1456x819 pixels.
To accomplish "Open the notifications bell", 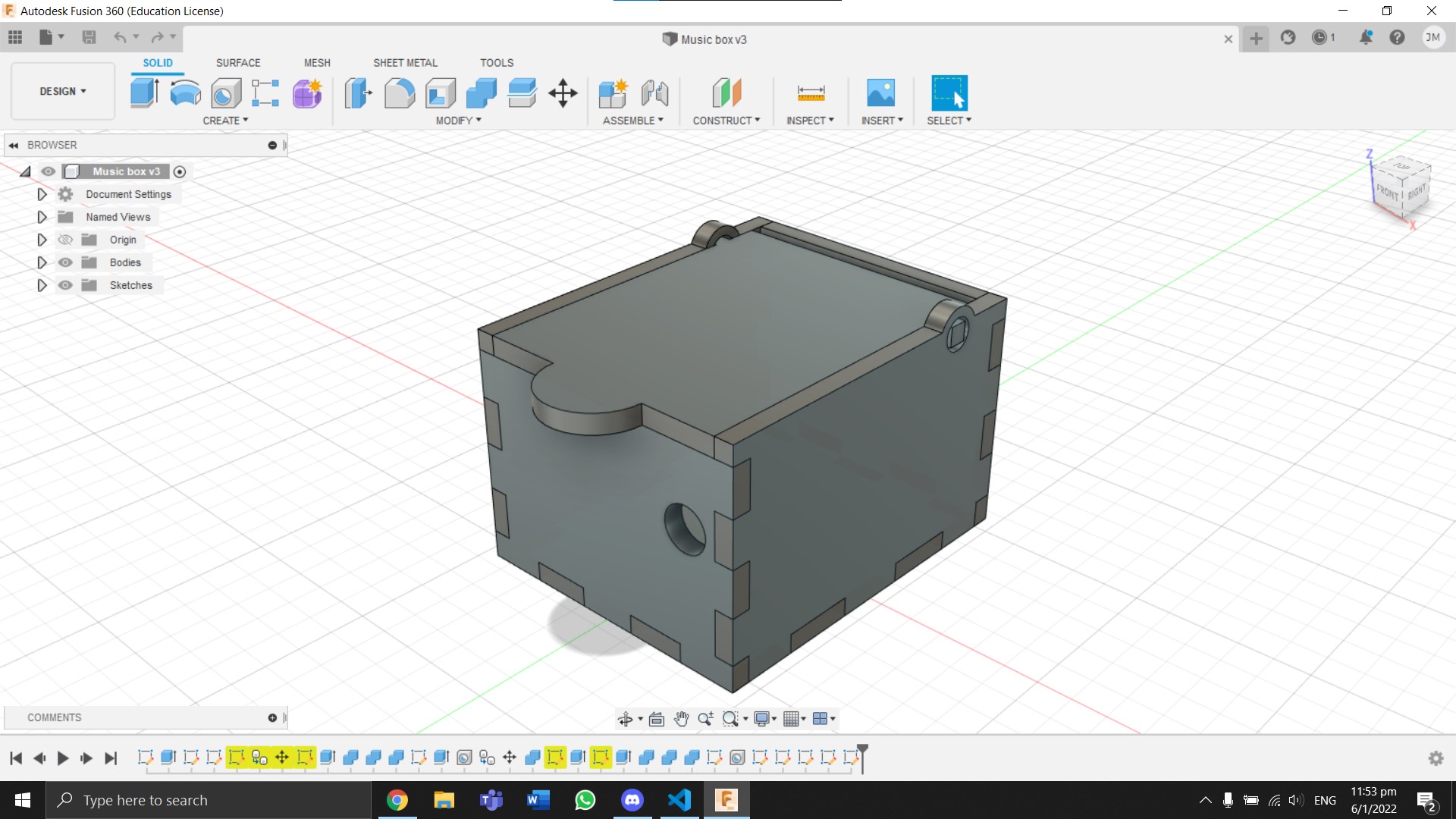I will (1366, 37).
